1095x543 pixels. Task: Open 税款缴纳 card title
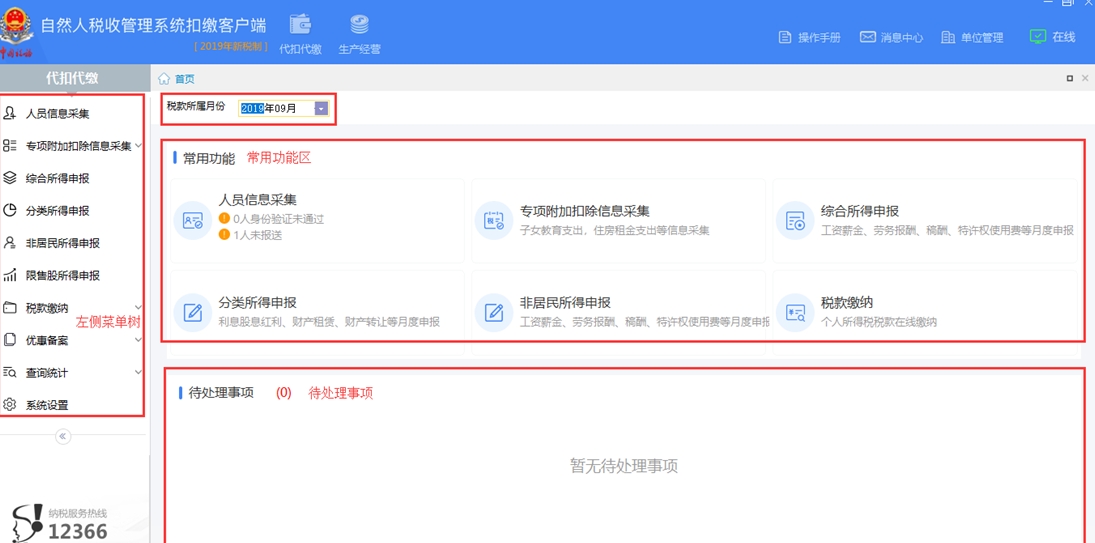click(x=847, y=303)
